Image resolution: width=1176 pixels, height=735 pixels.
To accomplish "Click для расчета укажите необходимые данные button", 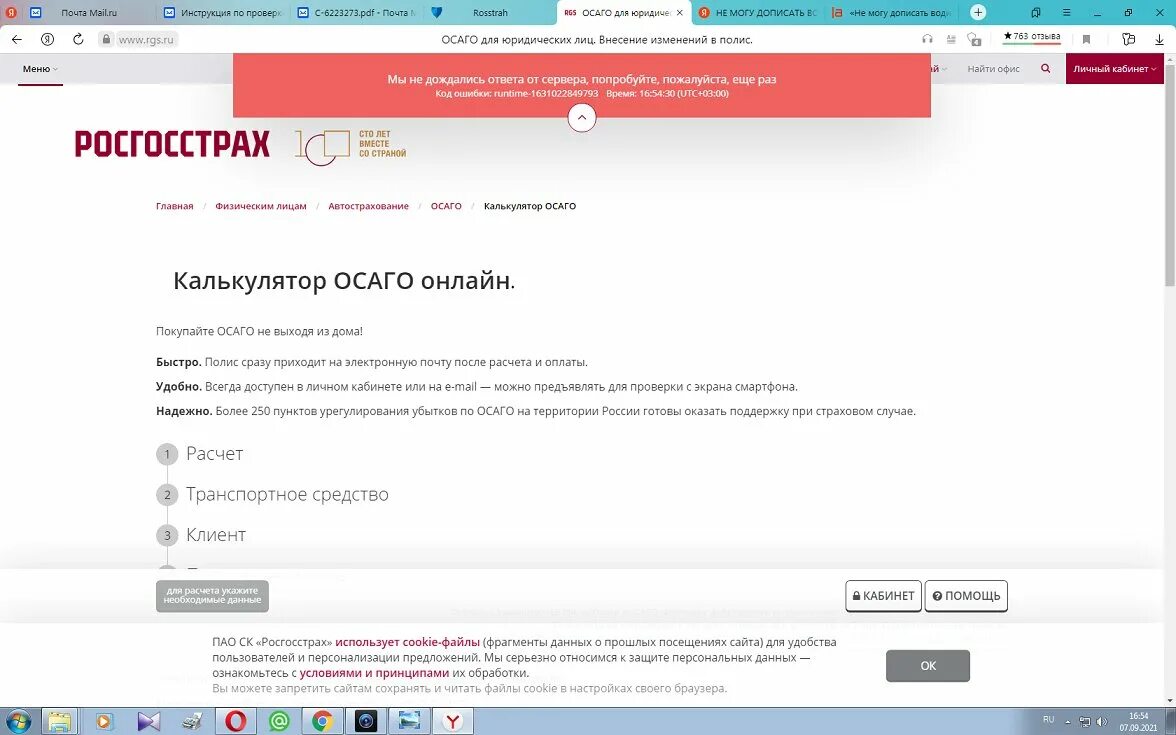I will point(212,596).
